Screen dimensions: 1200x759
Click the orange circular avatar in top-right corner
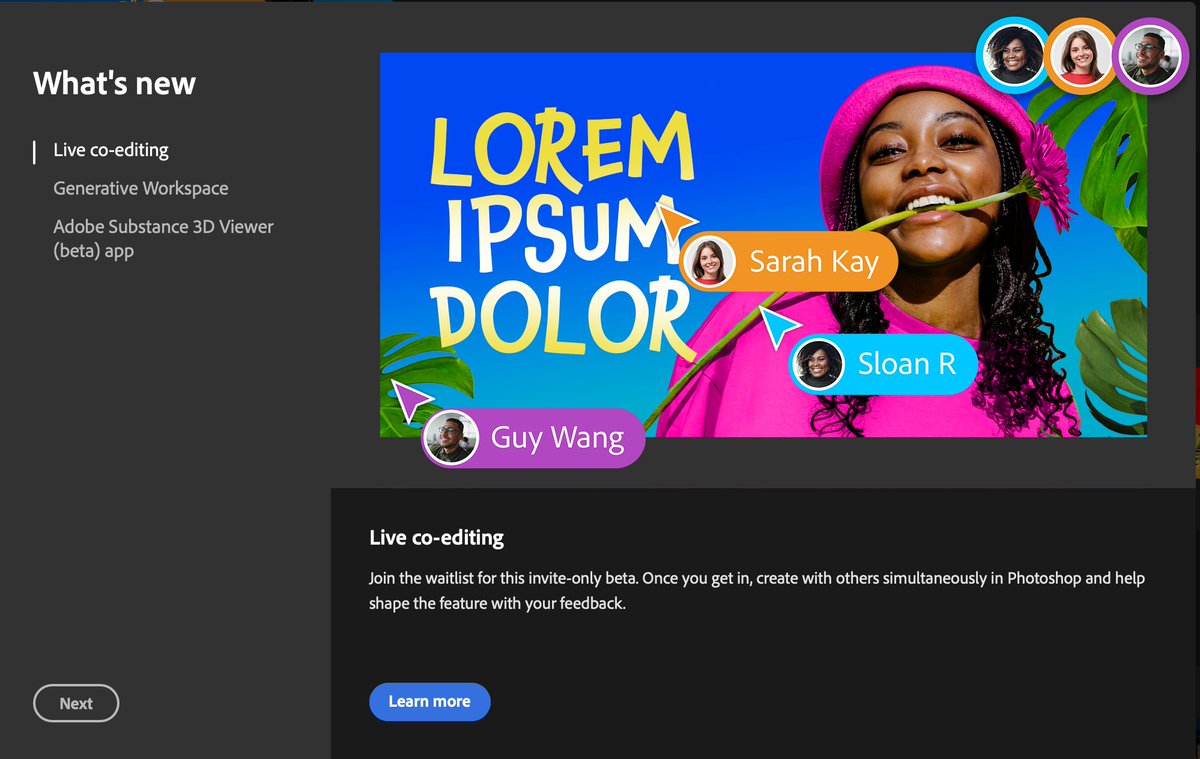1081,56
